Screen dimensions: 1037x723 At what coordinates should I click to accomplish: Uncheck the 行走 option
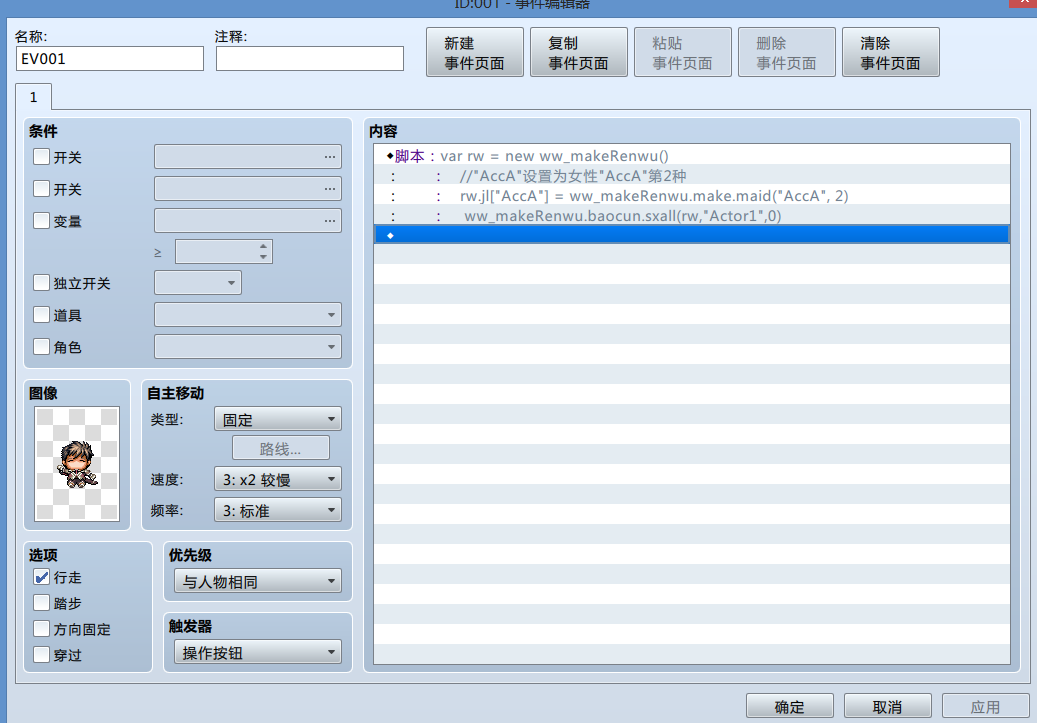pos(41,577)
